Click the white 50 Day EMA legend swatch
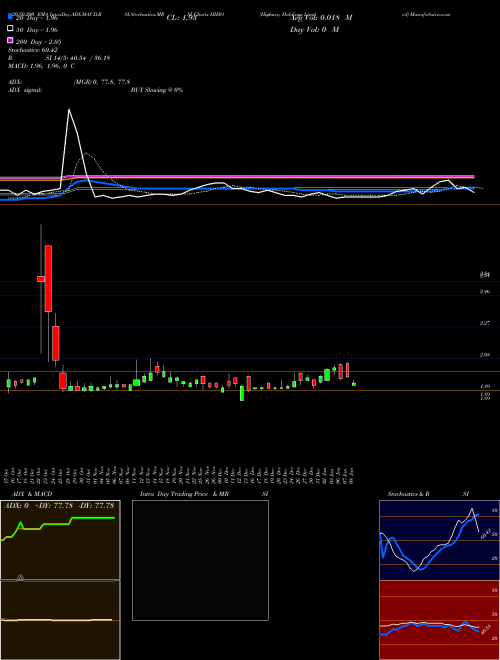The image size is (500, 660). click(x=10, y=29)
